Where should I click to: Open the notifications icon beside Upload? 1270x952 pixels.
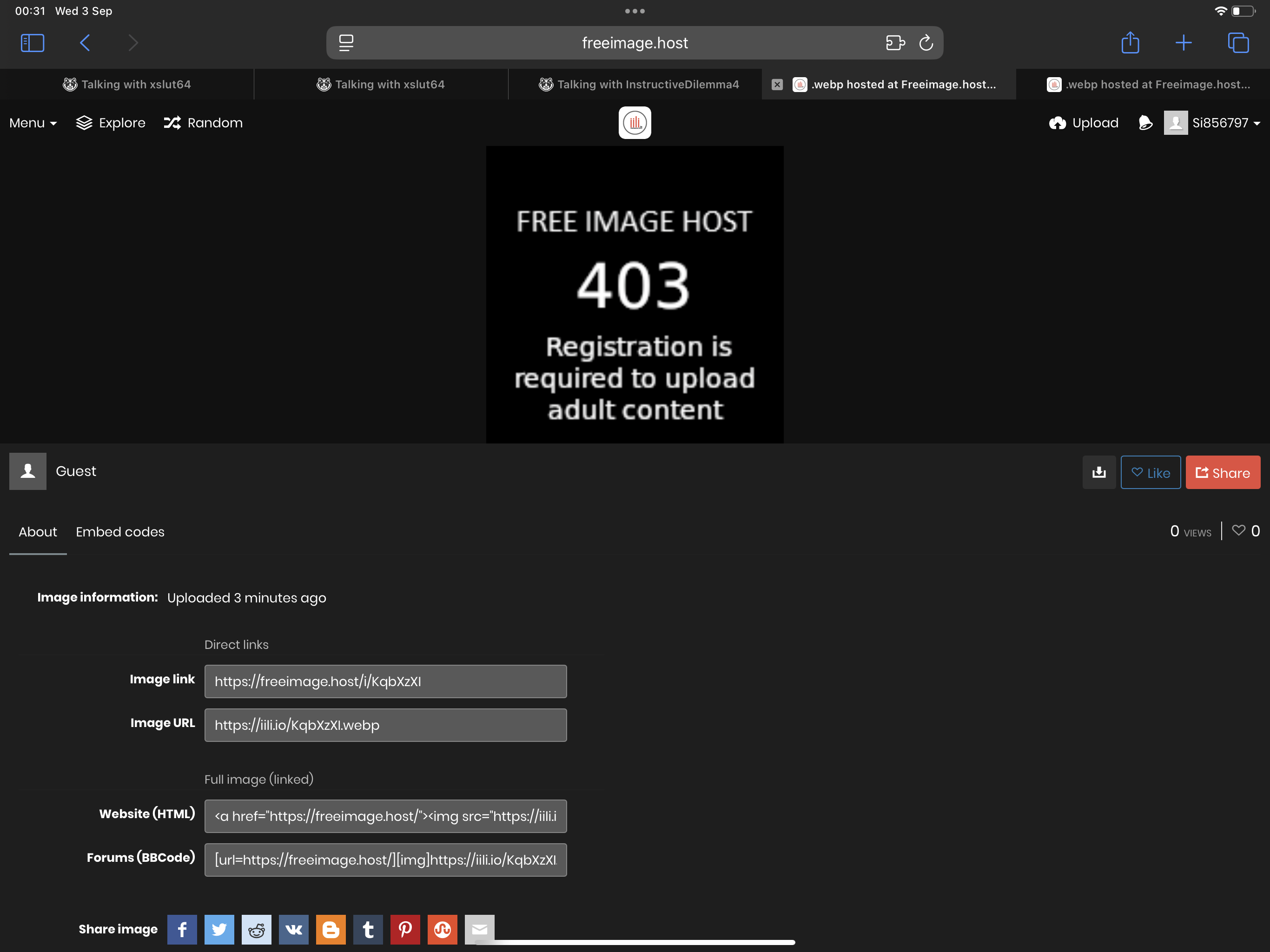[x=1145, y=123]
